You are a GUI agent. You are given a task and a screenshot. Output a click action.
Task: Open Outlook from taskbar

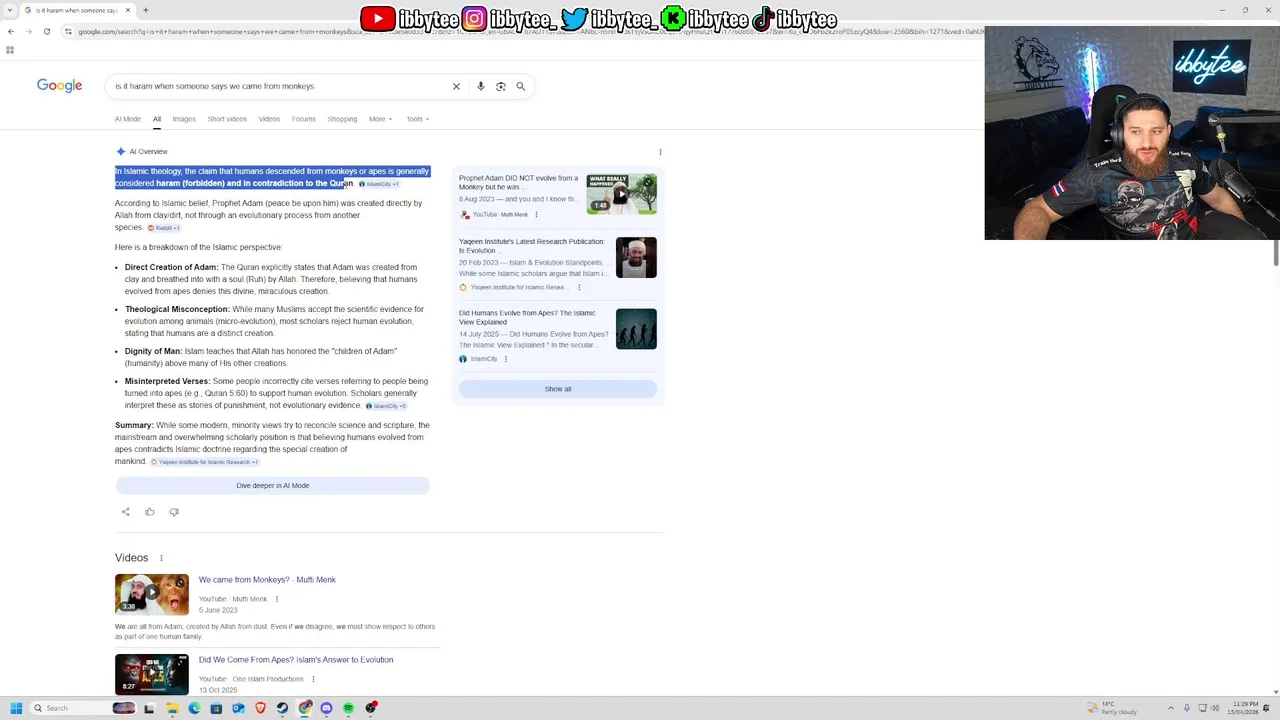click(239, 708)
